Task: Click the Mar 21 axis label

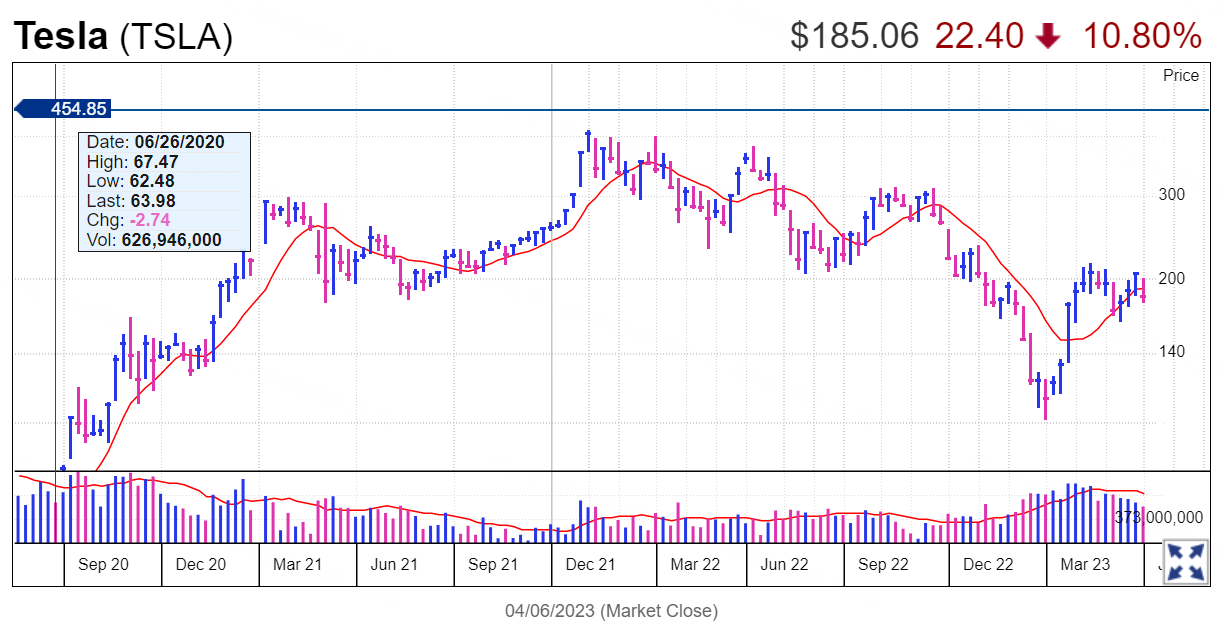Action: click(x=297, y=564)
